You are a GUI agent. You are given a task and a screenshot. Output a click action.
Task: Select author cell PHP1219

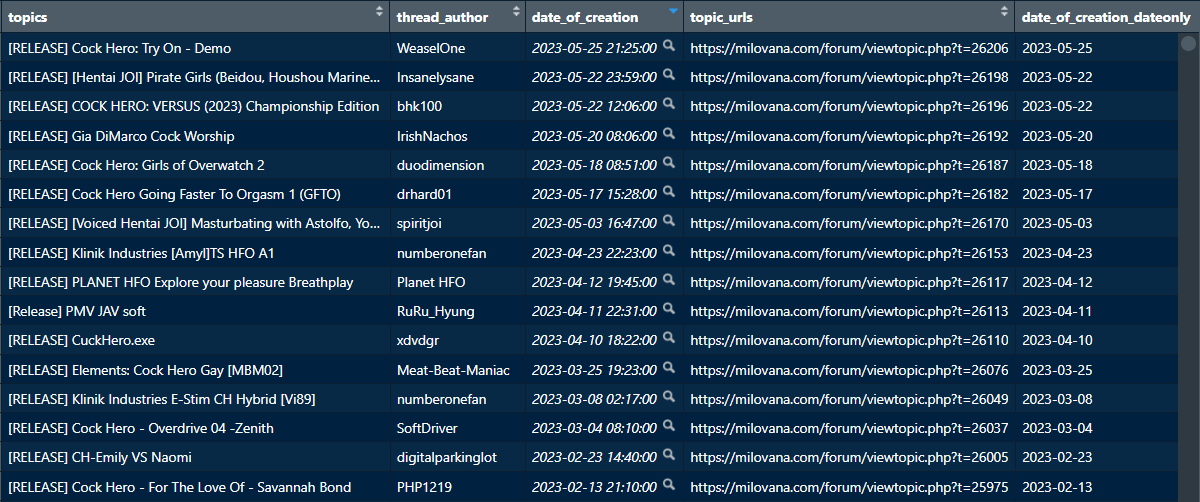457,487
